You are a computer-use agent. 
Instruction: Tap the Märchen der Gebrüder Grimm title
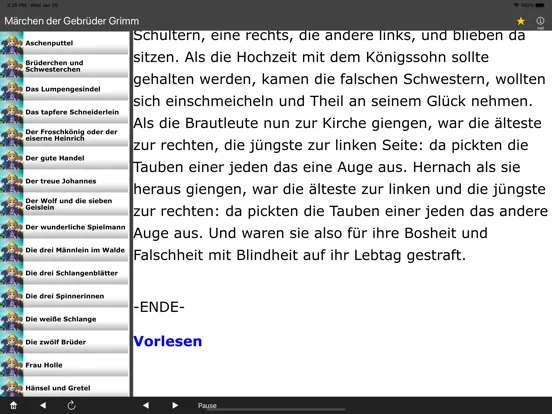point(71,21)
